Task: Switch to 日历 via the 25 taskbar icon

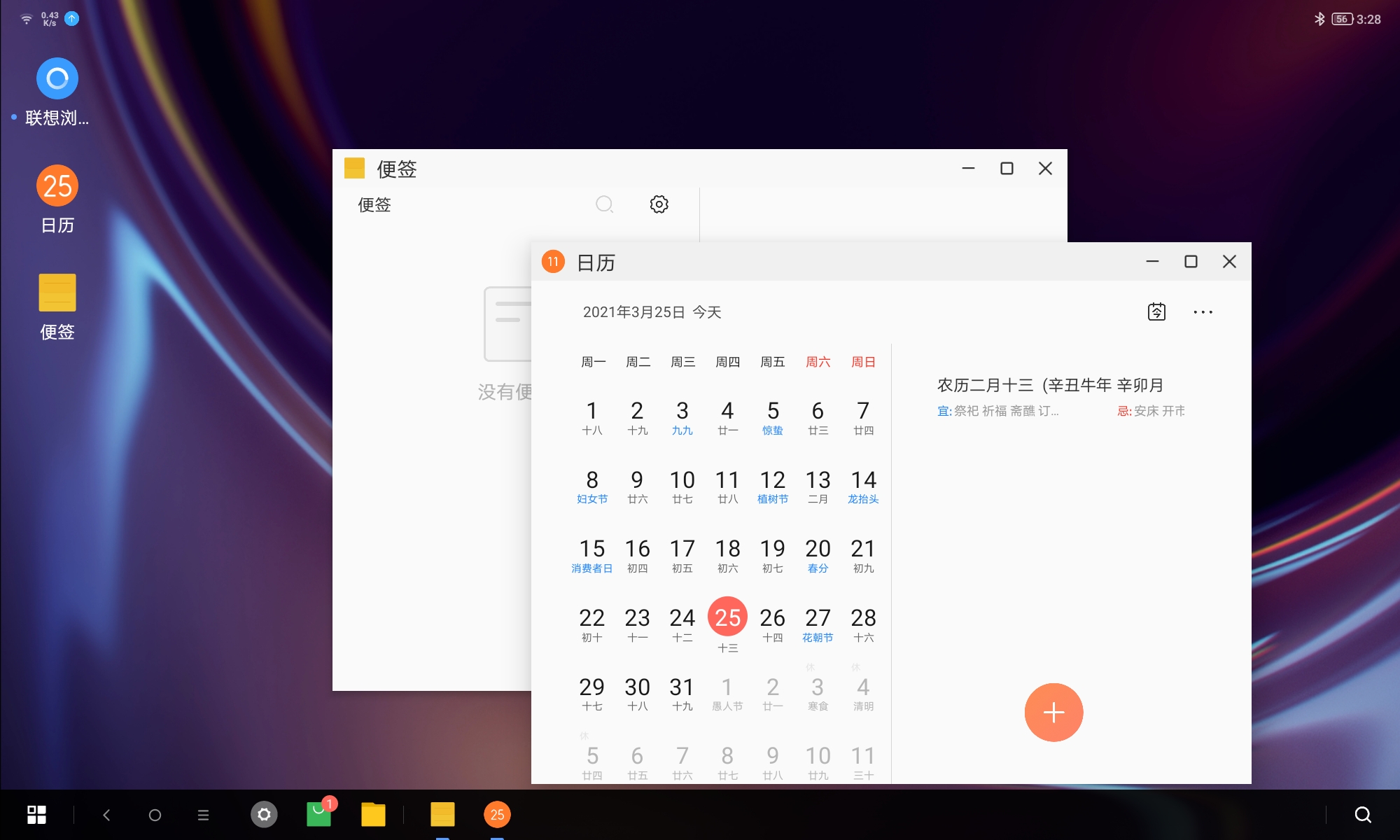Action: click(496, 815)
